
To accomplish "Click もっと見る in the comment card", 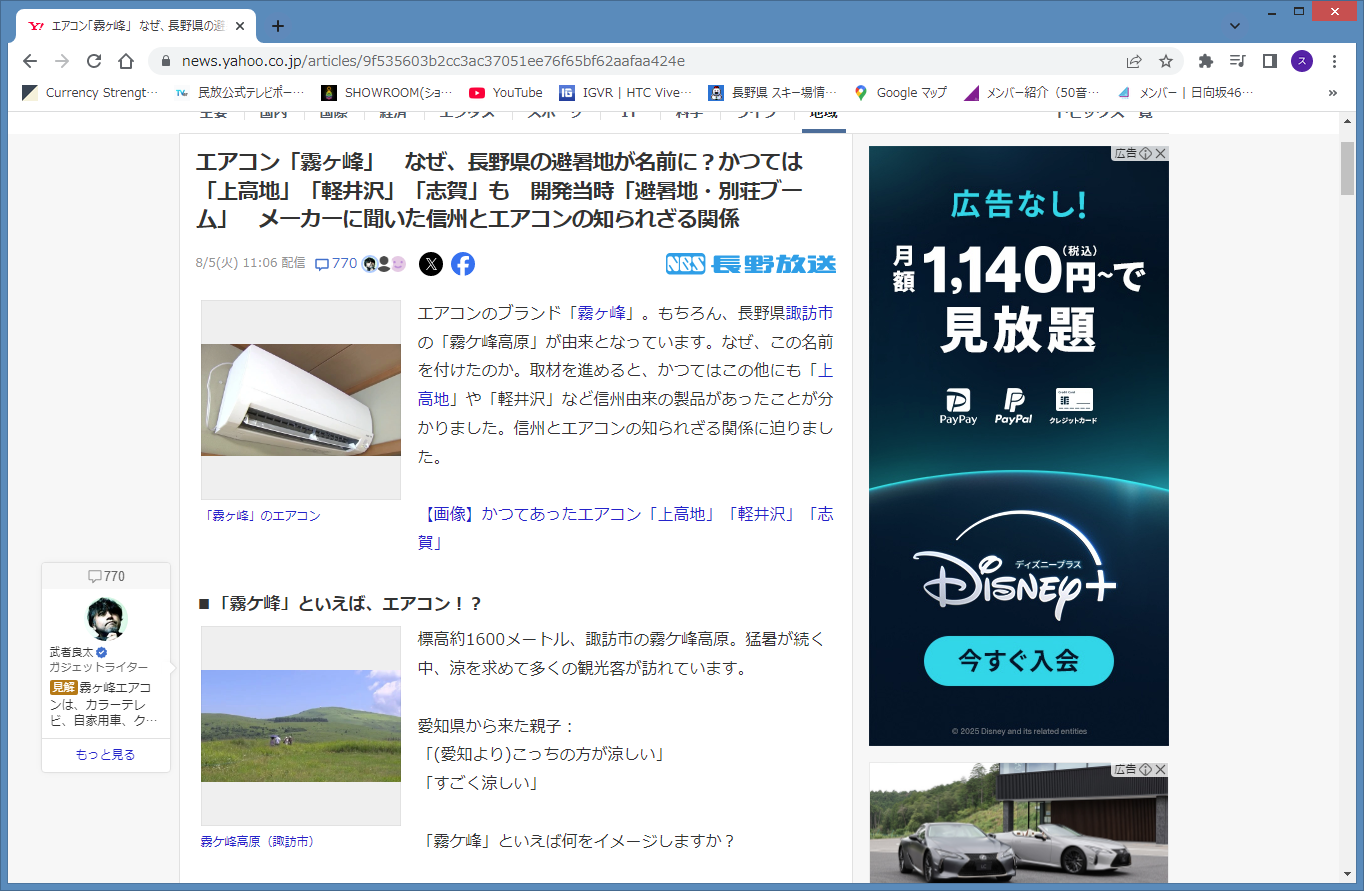I will pyautogui.click(x=105, y=755).
